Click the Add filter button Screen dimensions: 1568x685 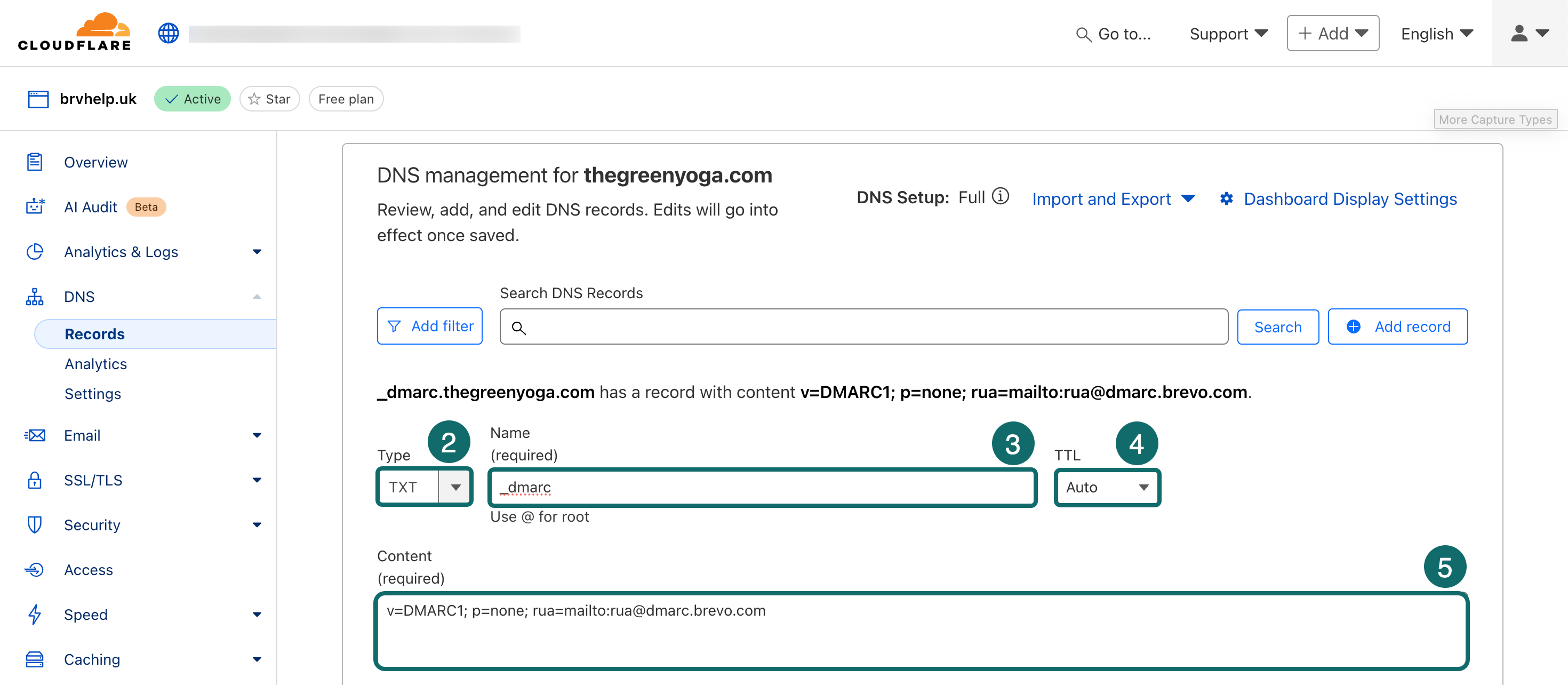coord(430,326)
